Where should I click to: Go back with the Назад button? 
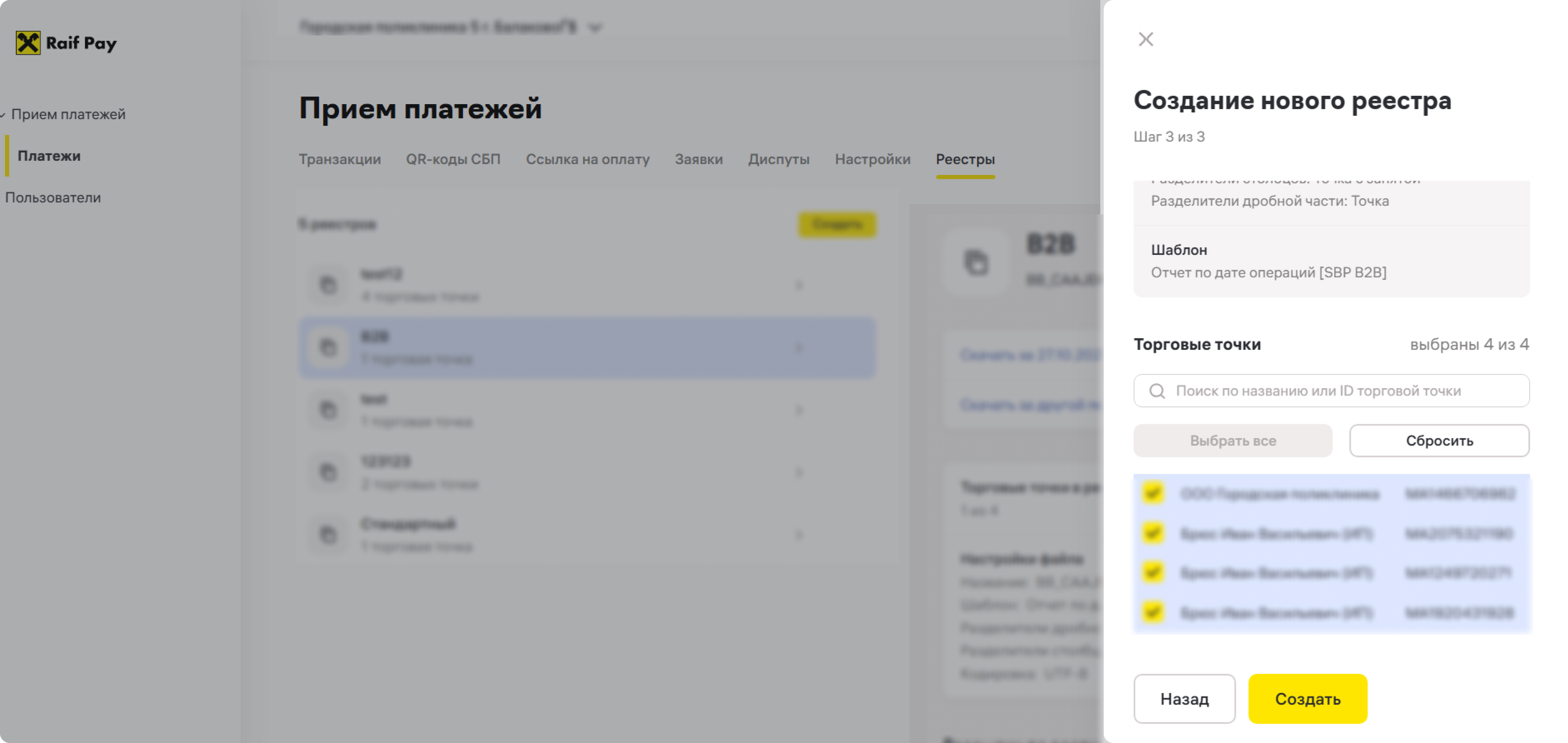point(1184,699)
